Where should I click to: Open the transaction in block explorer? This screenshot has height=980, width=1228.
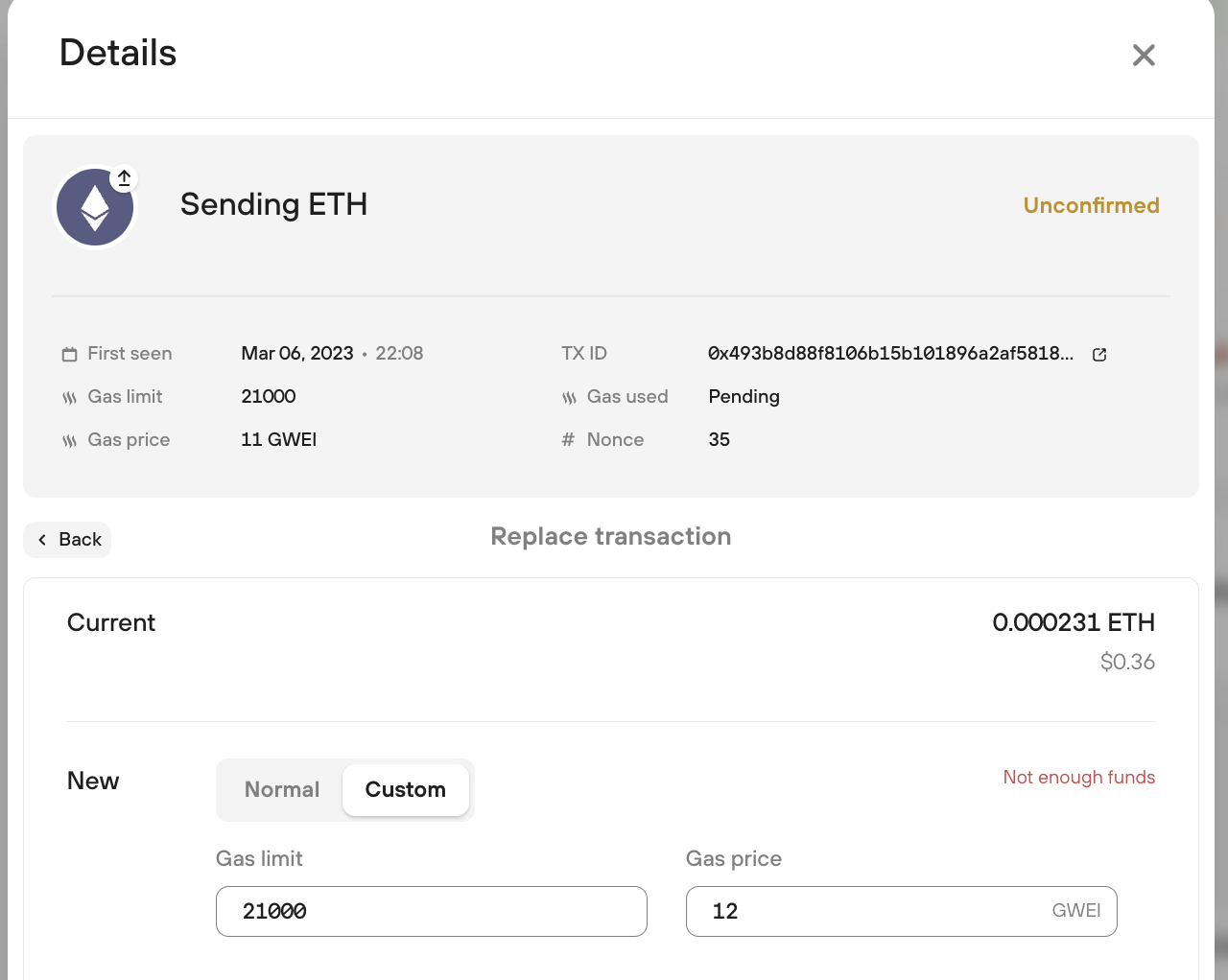pyautogui.click(x=1098, y=354)
